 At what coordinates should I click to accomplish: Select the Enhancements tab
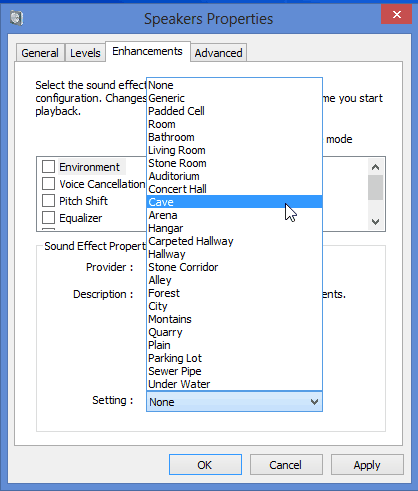pos(147,51)
